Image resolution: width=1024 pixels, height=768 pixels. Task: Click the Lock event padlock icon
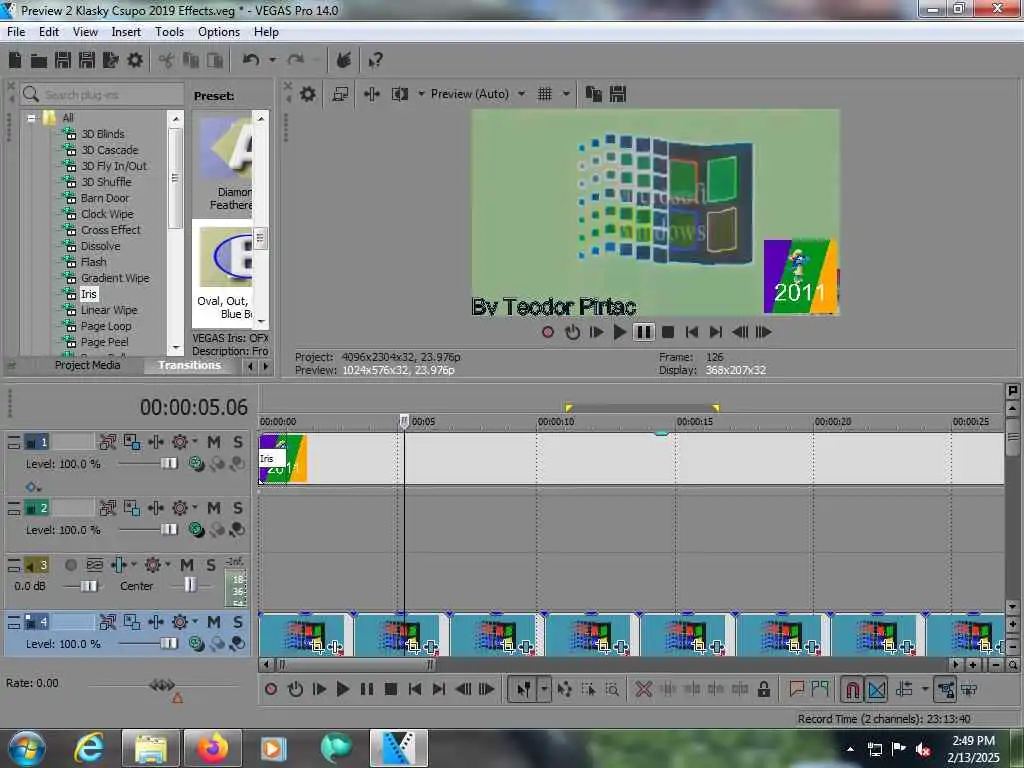coord(763,689)
